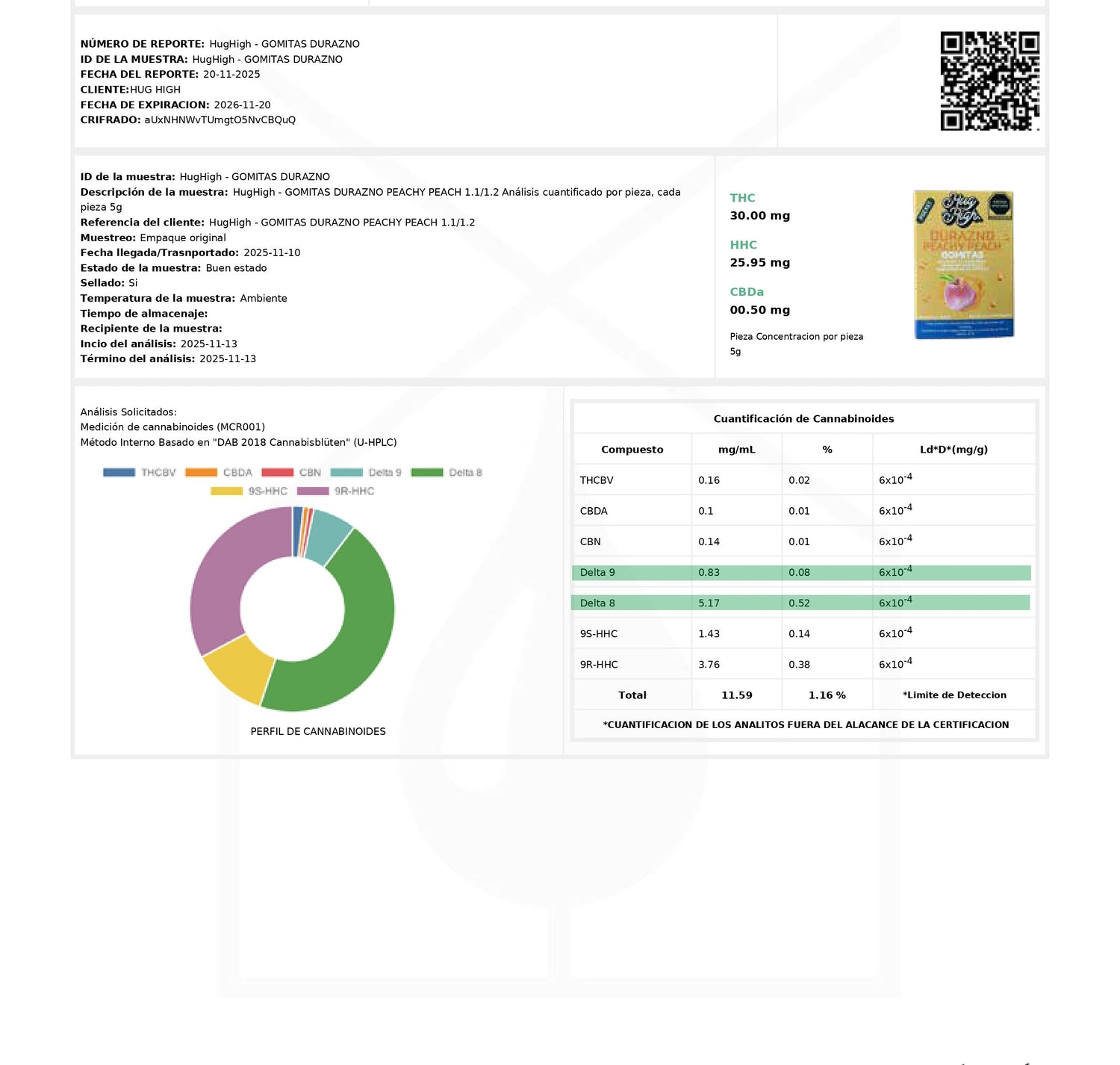The height and width of the screenshot is (1065, 1120).
Task: Click the Compuesto column header
Action: (x=632, y=450)
